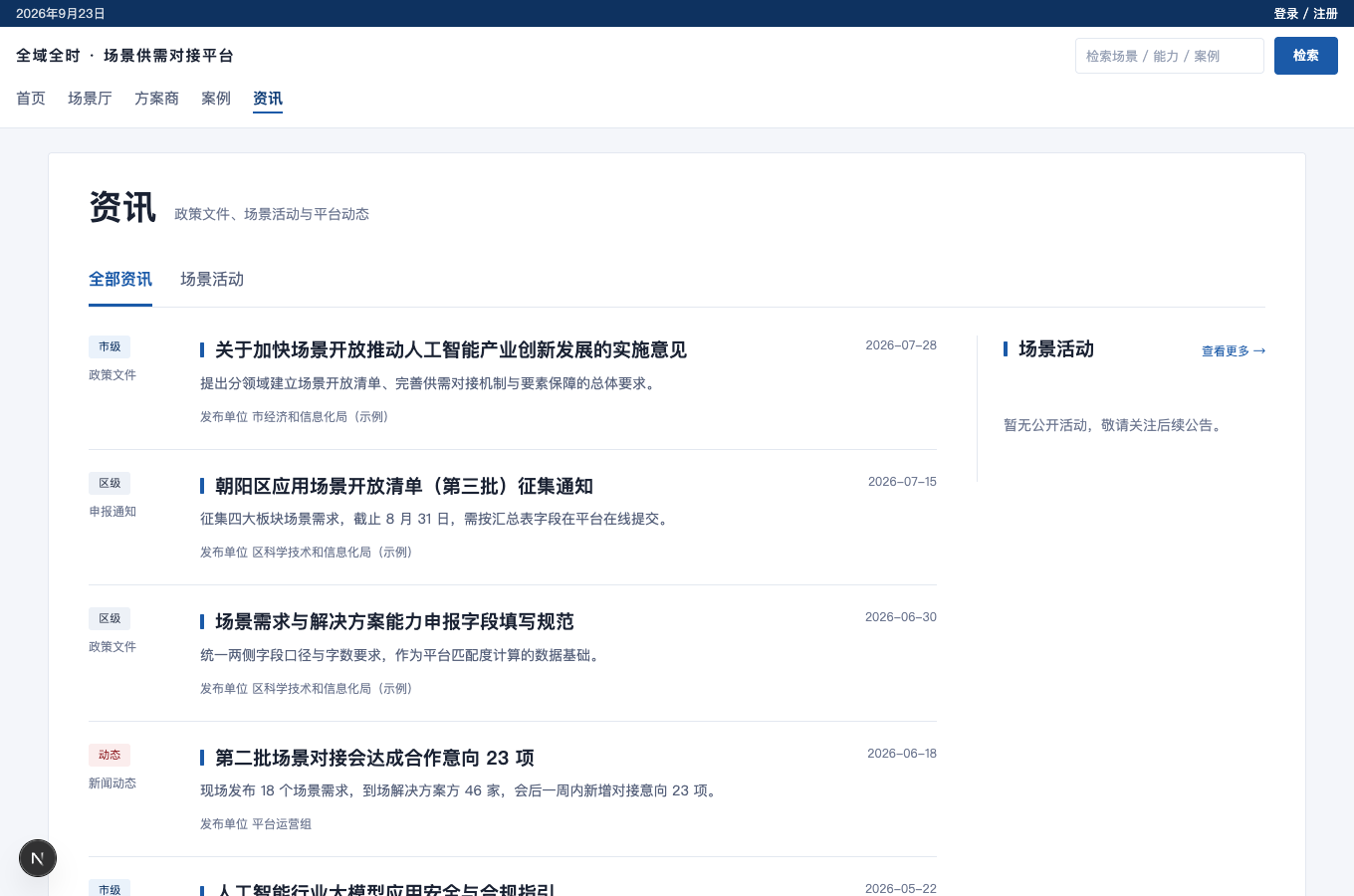Click the 市级 tag on the first article
Image resolution: width=1354 pixels, height=896 pixels.
point(110,346)
